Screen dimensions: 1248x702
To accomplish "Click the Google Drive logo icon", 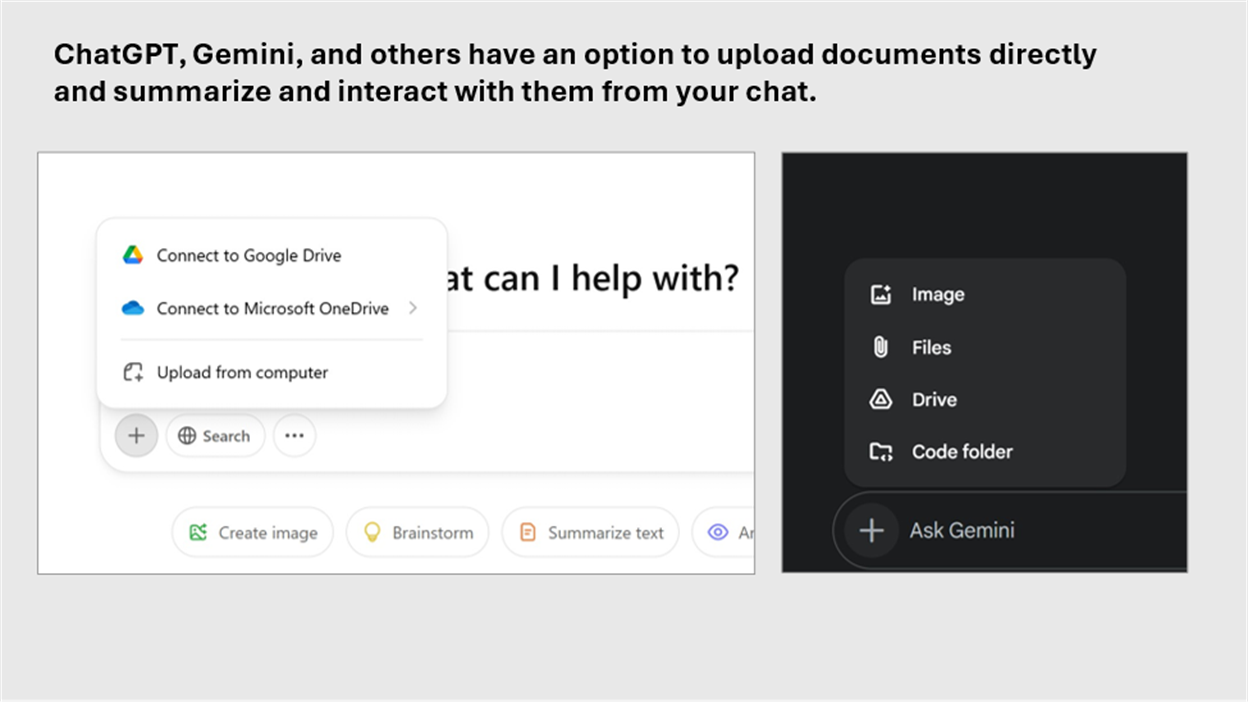I will click(x=133, y=255).
